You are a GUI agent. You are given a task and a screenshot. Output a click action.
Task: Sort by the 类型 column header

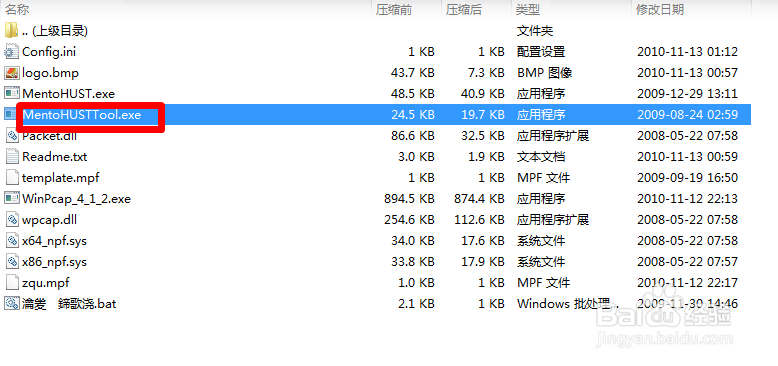tap(528, 9)
